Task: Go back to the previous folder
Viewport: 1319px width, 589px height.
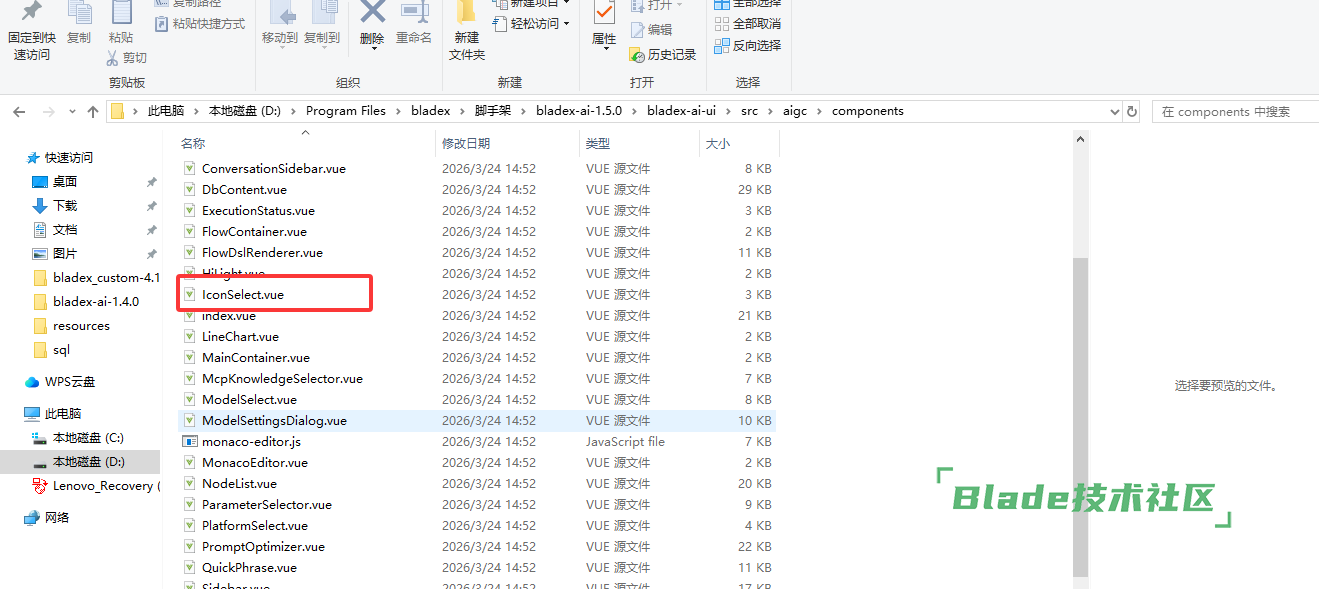Action: click(x=19, y=112)
